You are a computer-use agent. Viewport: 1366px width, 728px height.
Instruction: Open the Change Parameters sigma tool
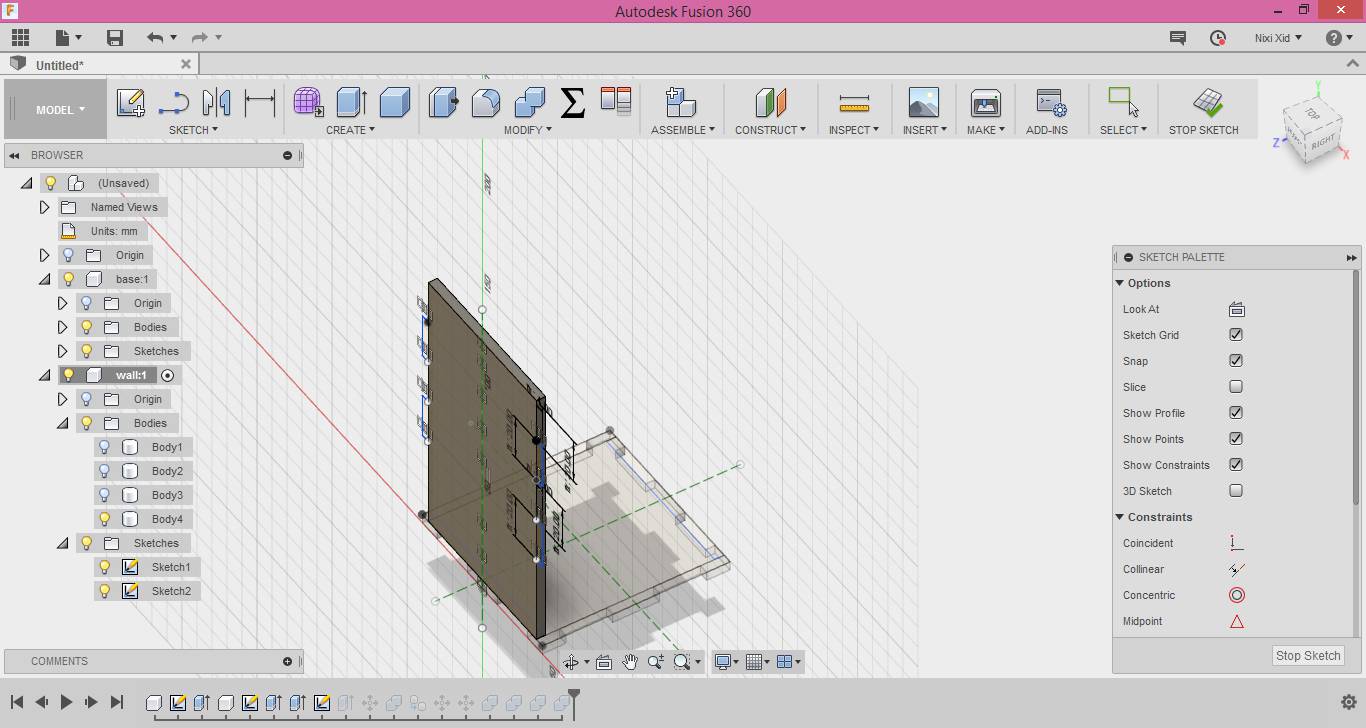(573, 102)
